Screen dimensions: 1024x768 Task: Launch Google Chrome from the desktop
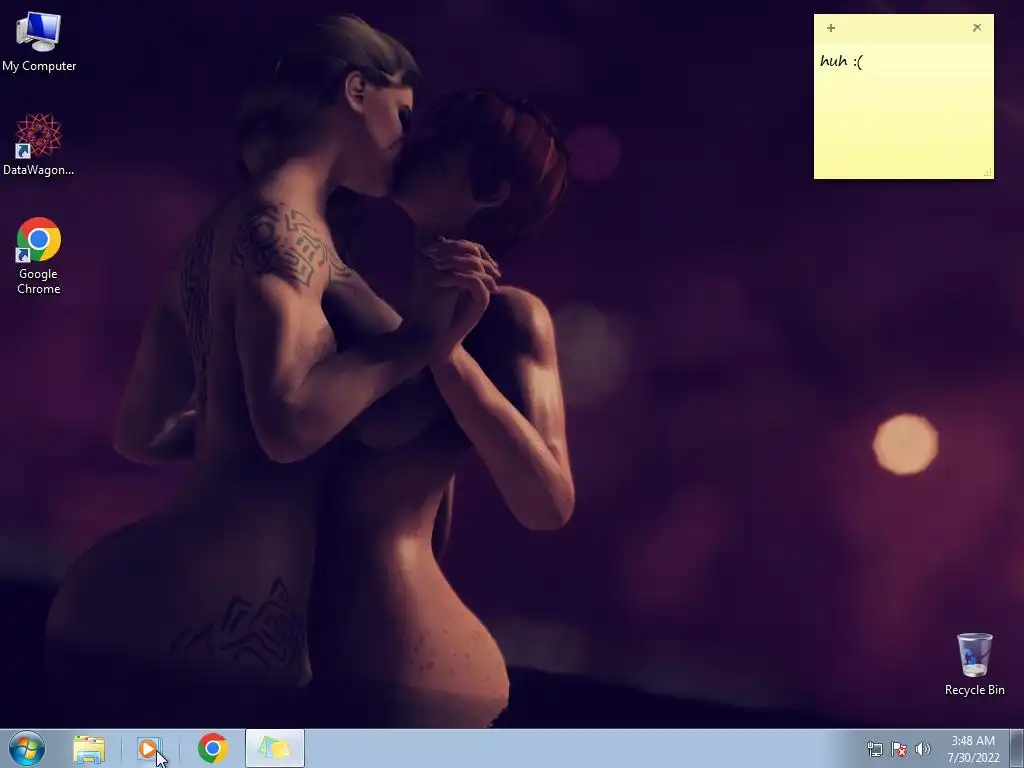39,255
